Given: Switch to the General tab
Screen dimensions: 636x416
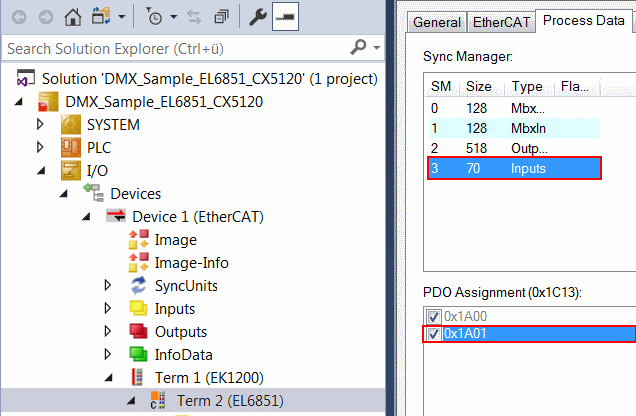Looking at the screenshot, I should [x=437, y=22].
